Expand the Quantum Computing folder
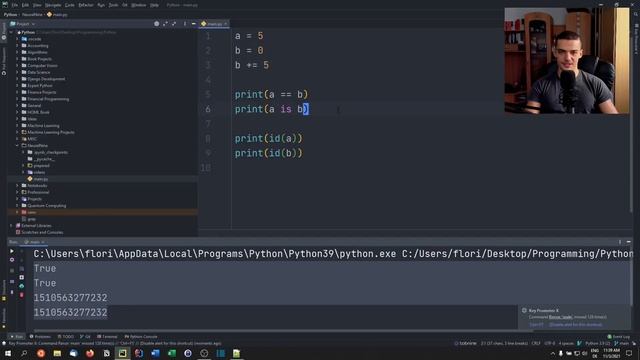Screen dimensions: 640x360 coord(17,206)
